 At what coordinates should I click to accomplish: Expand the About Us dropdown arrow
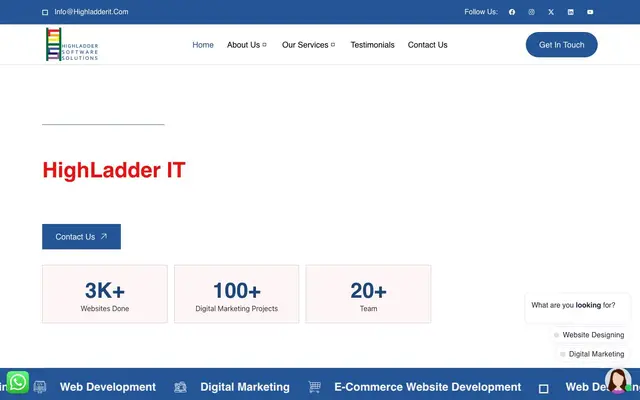(x=264, y=45)
